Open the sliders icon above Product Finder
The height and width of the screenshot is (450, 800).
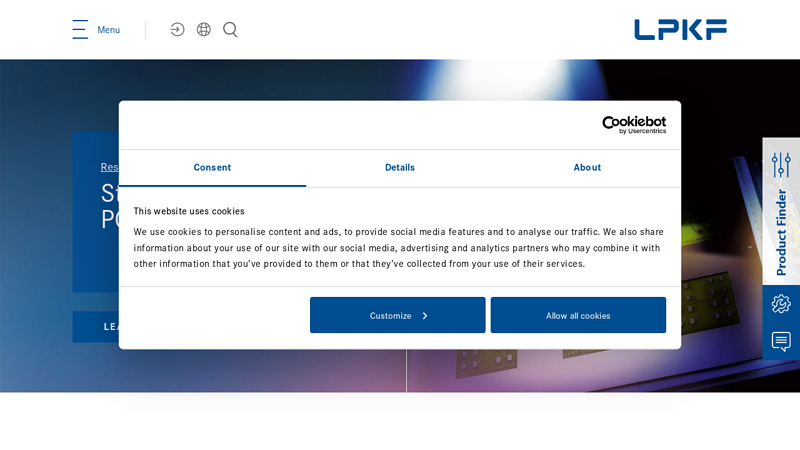[x=781, y=164]
